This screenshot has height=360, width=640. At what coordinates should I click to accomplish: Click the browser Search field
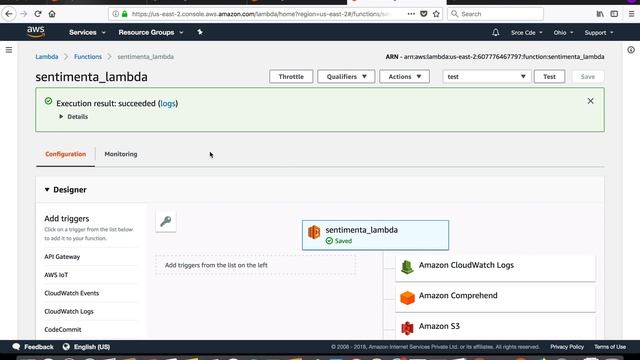[496, 14]
